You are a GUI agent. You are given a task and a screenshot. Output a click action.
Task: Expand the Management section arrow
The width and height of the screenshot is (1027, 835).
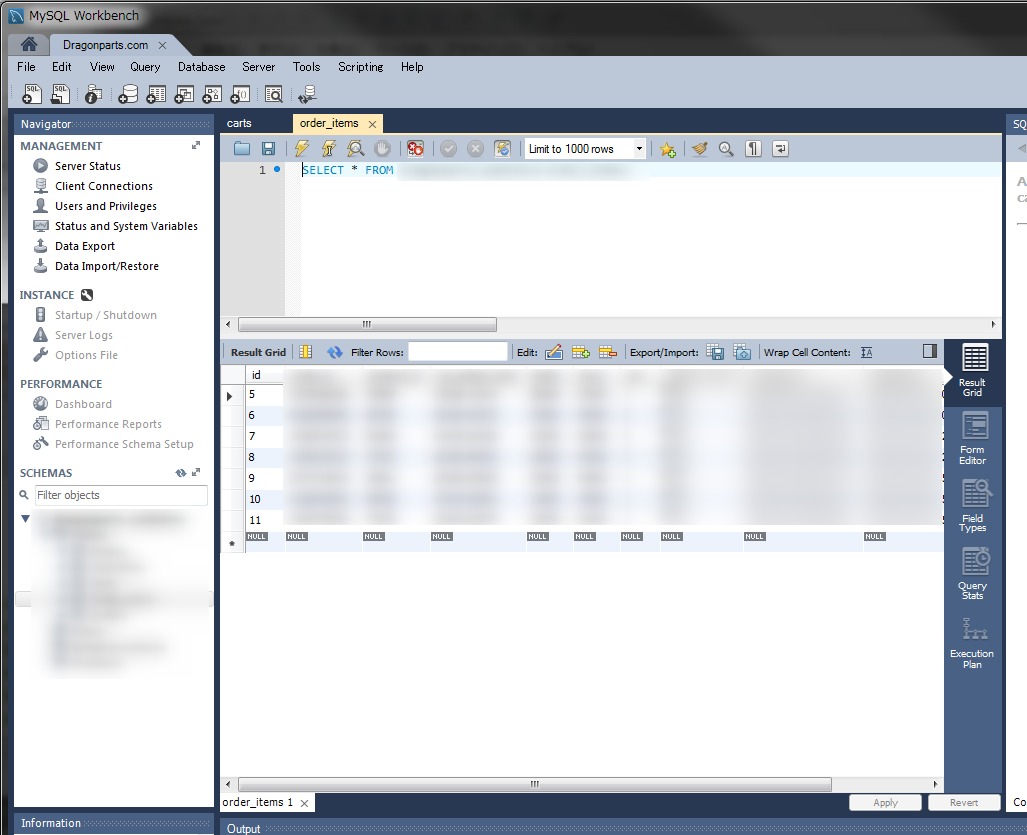point(196,145)
